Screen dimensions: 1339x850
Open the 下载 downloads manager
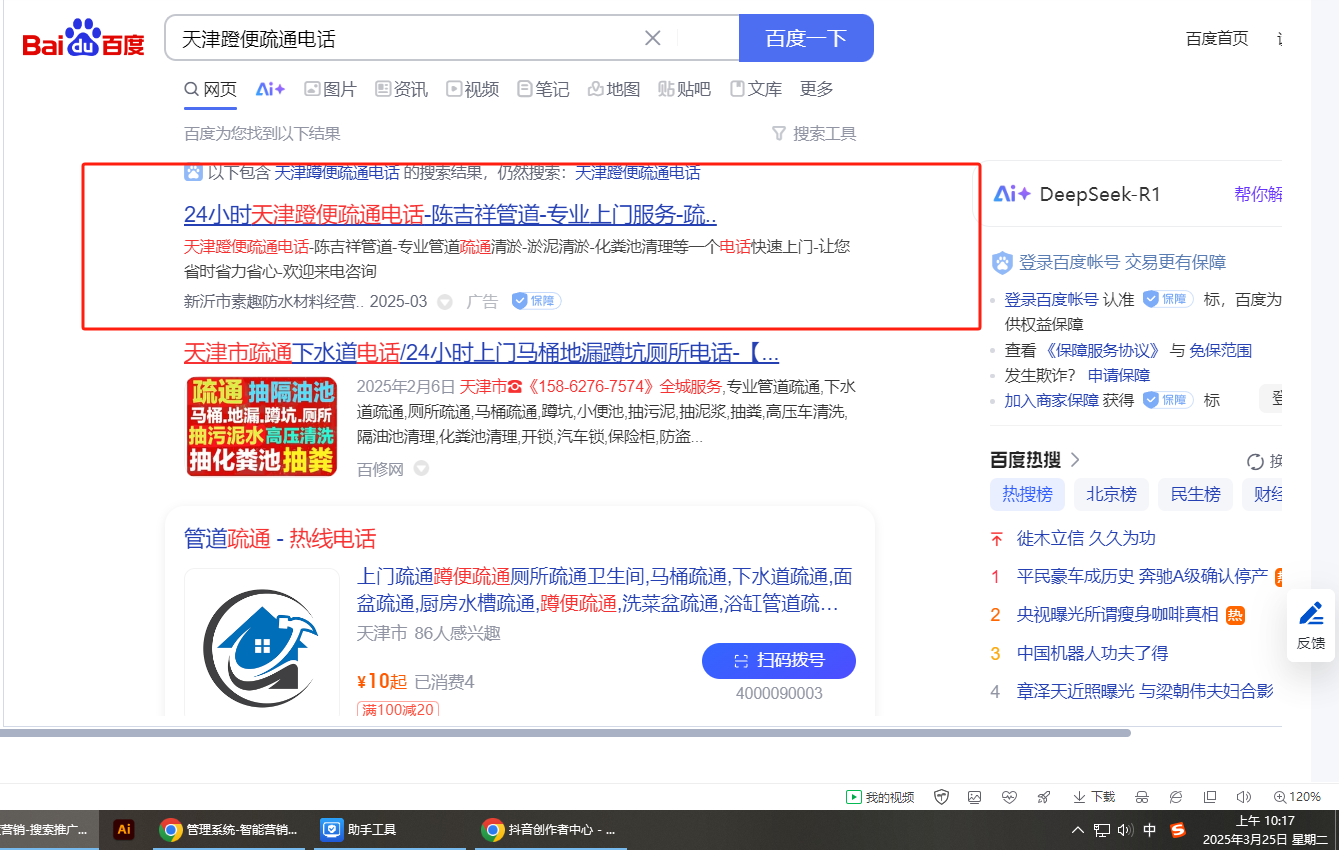(1094, 797)
